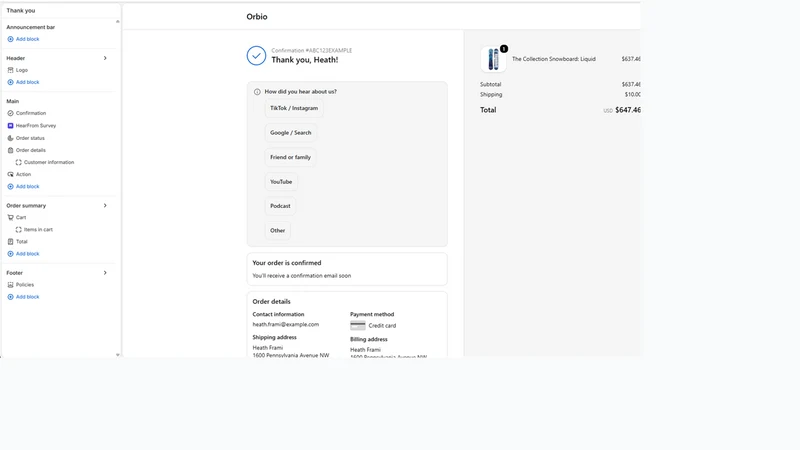Click the quantity badge on snowboard thumbnail
Screen dimensions: 800x450
[x=504, y=49]
